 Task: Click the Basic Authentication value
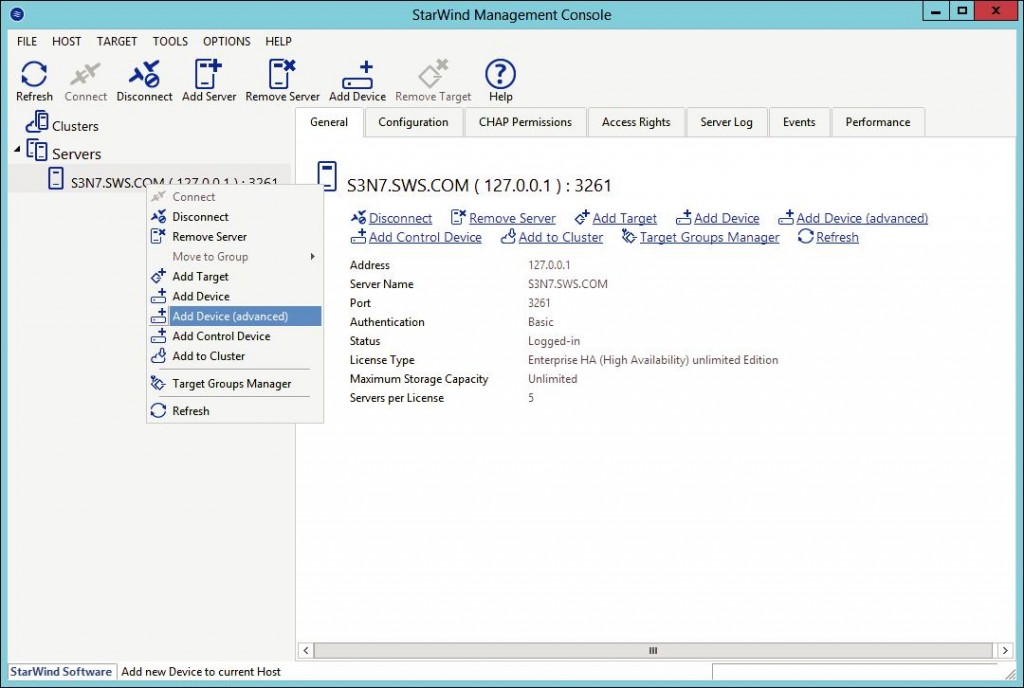tap(541, 322)
